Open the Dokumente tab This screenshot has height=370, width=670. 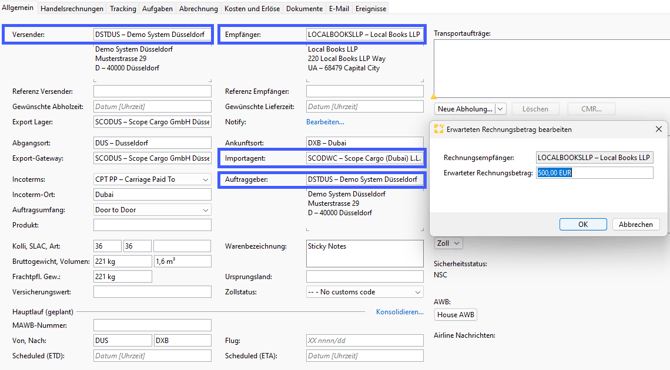pyautogui.click(x=304, y=9)
